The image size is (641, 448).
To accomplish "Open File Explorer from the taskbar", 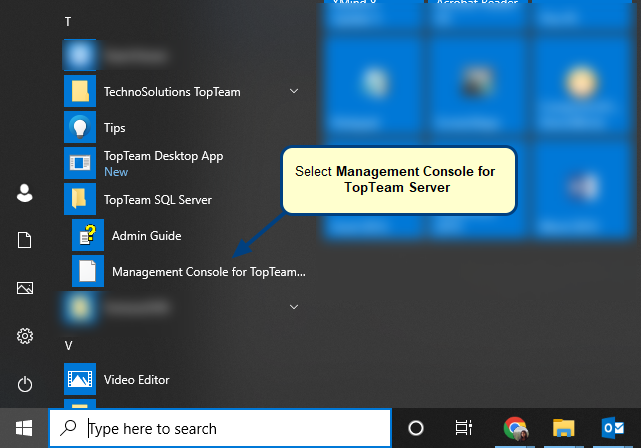I will [x=564, y=428].
